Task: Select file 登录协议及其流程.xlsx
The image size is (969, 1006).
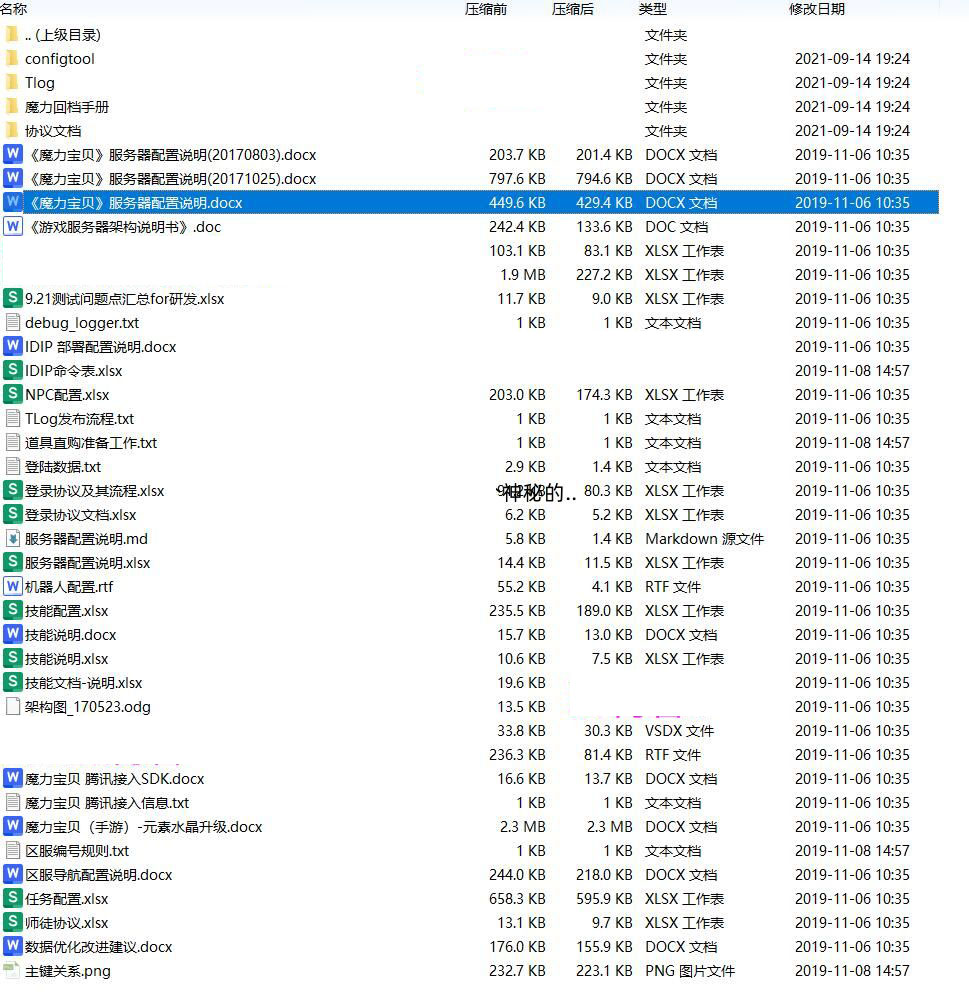Action: pos(94,491)
